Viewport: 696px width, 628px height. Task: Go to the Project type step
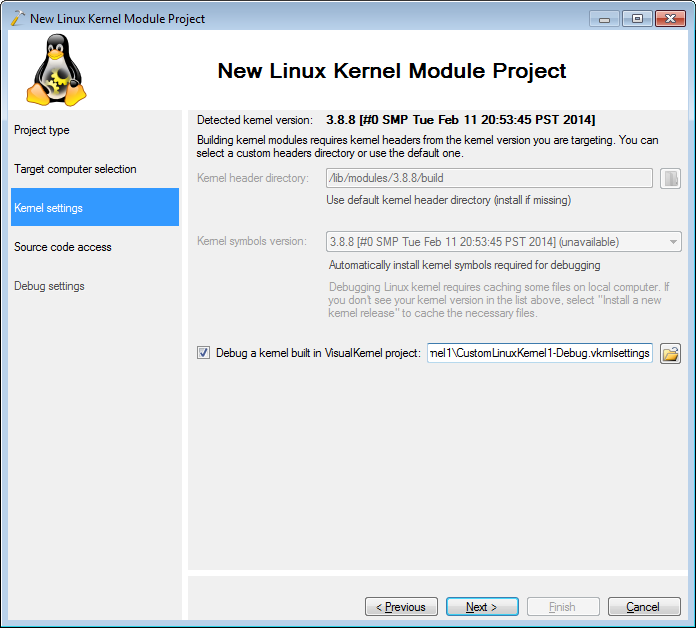(42, 130)
